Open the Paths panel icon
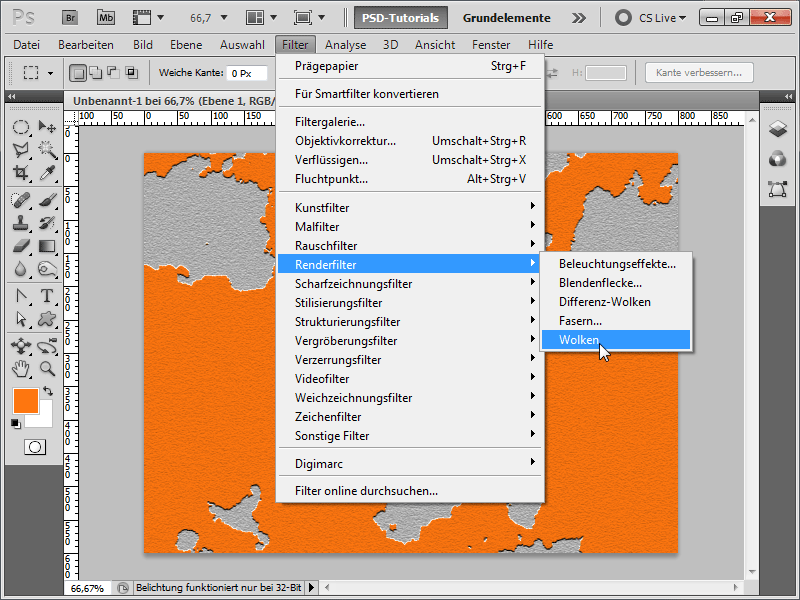The height and width of the screenshot is (600, 800). tap(778, 189)
